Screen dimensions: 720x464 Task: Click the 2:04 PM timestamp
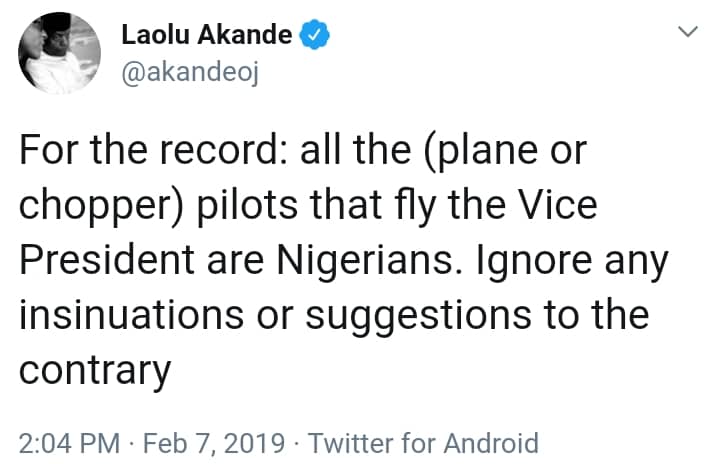[63, 442]
